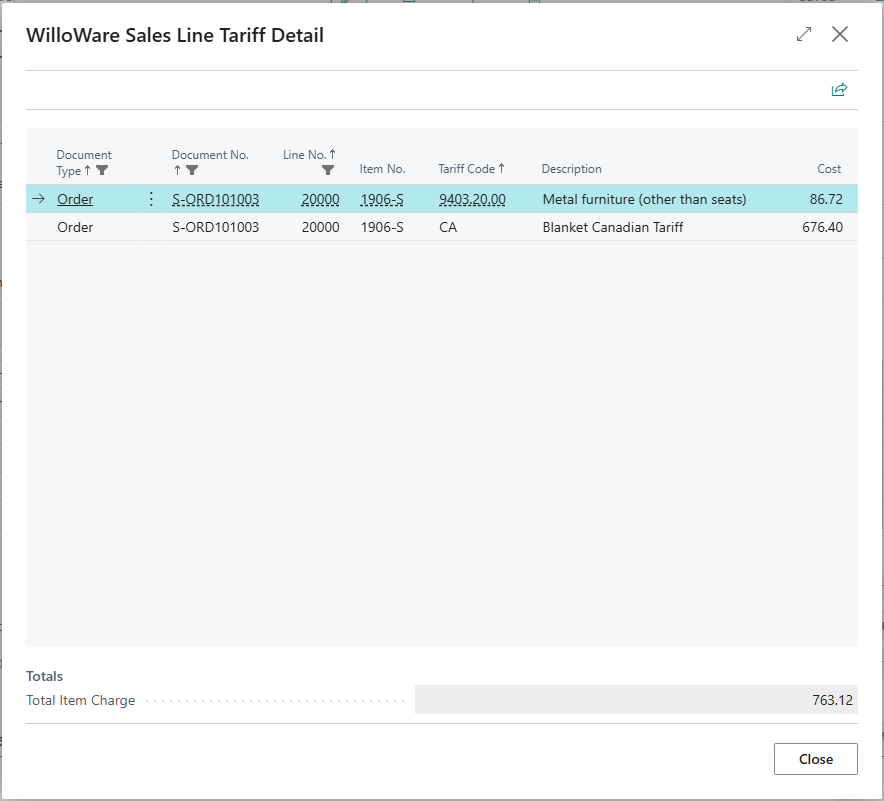The width and height of the screenshot is (884, 801).
Task: Open the row options three-dot menu
Action: pos(152,199)
